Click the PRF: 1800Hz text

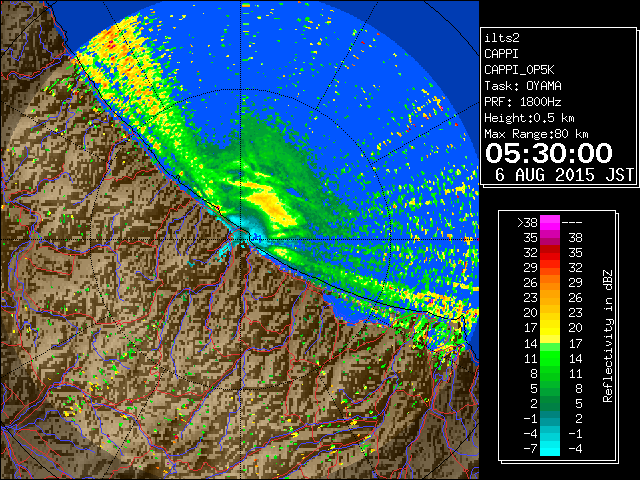point(522,102)
